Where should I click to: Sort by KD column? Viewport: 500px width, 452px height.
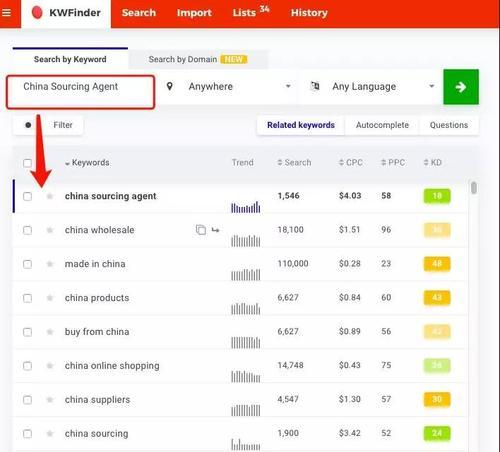coord(433,163)
